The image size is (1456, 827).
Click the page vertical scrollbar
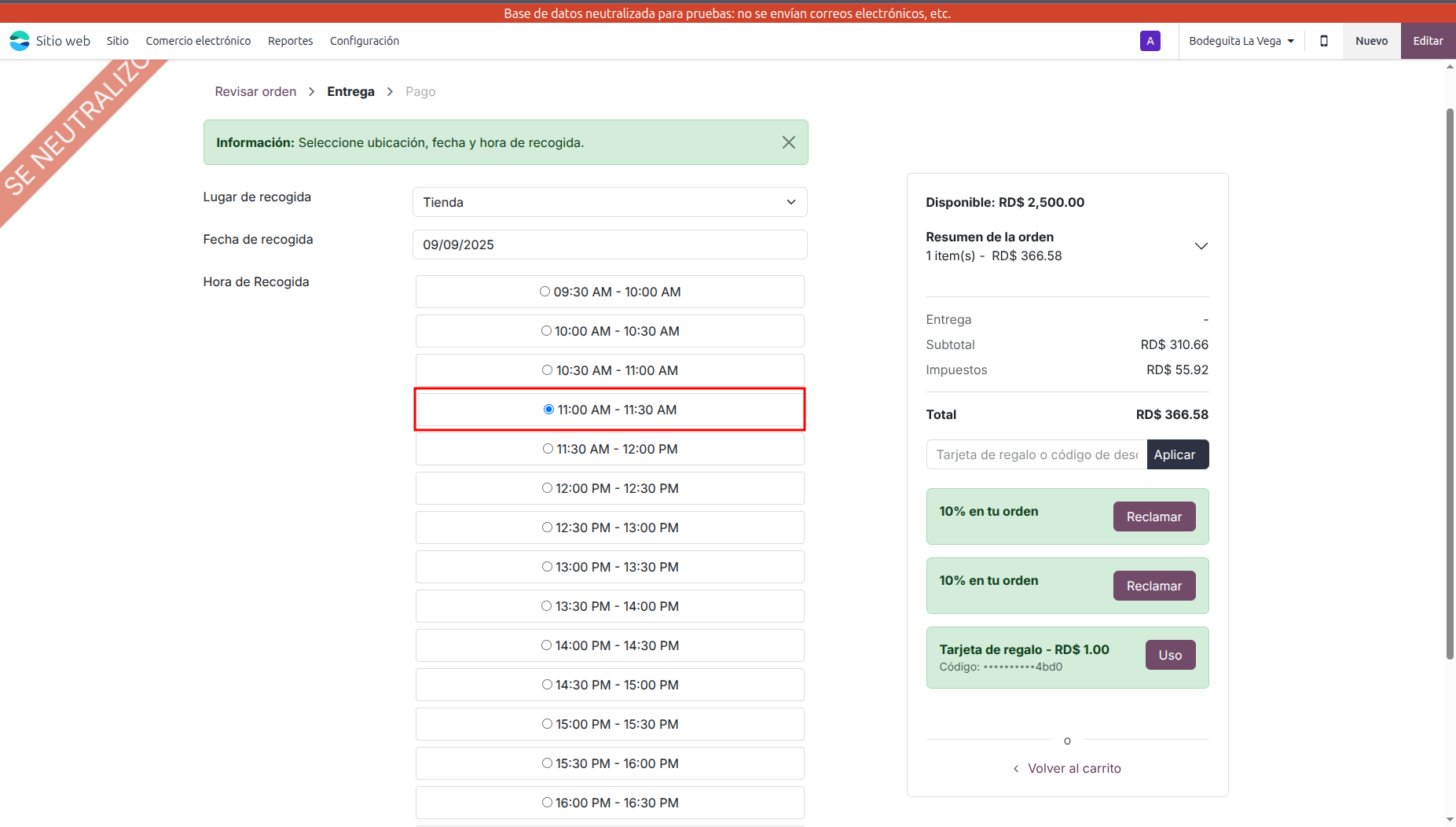coord(1450,384)
